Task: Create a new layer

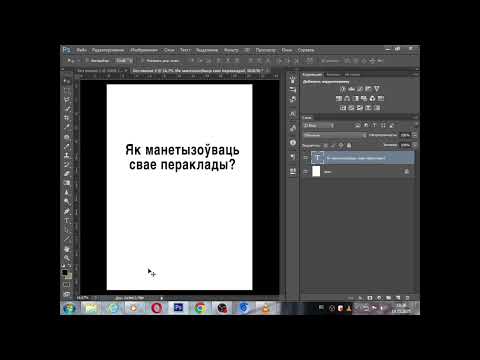Action: click(x=398, y=298)
